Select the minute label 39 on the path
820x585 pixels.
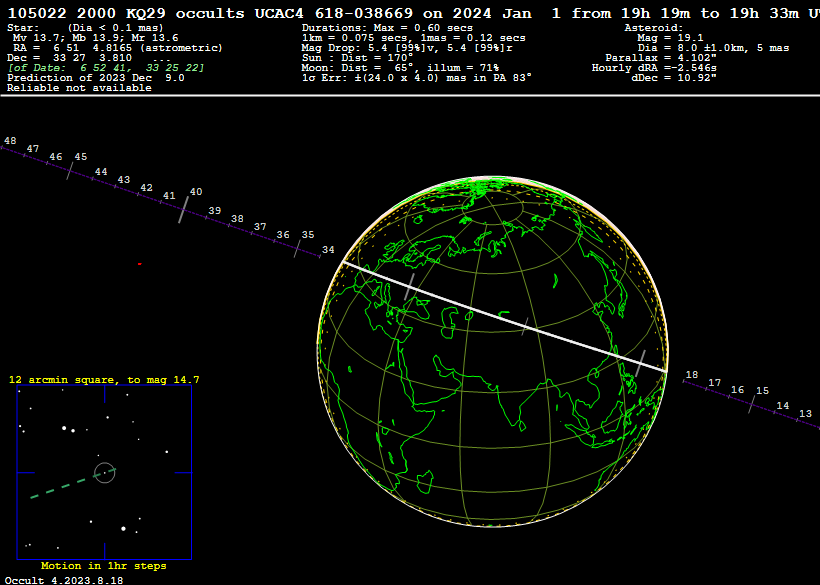coord(214,211)
